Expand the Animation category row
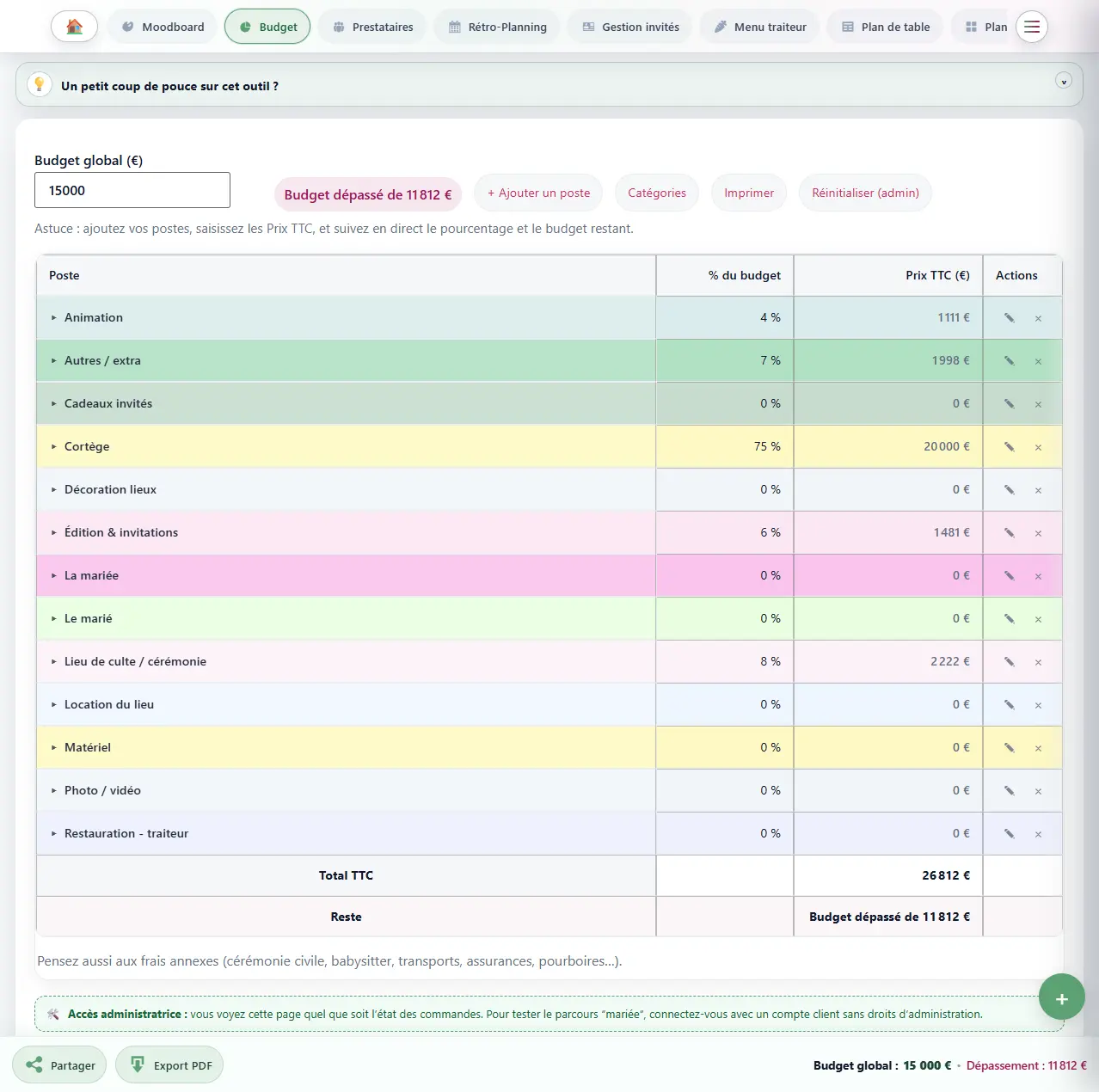This screenshot has height=1092, width=1099. [53, 318]
